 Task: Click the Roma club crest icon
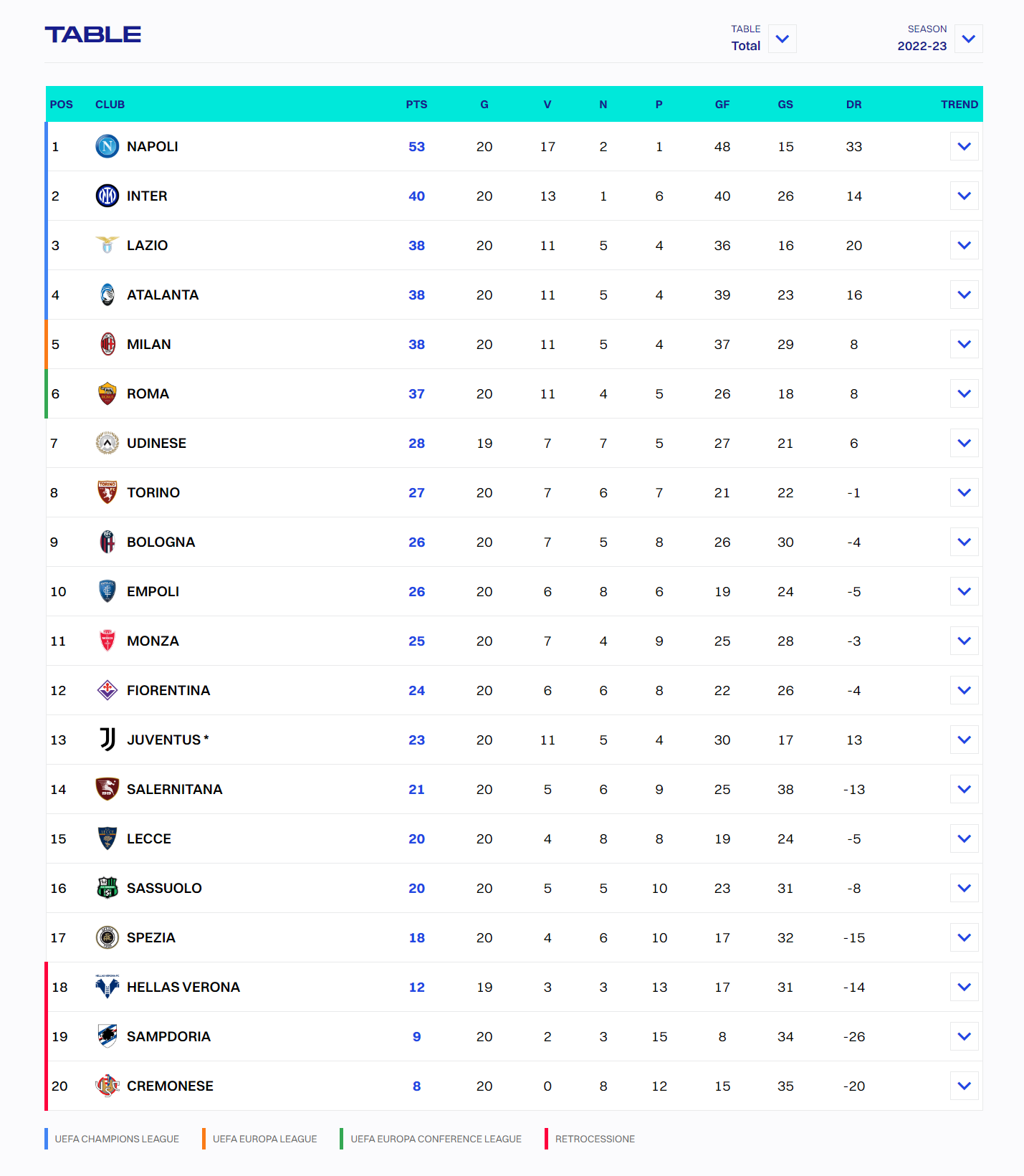pos(107,393)
